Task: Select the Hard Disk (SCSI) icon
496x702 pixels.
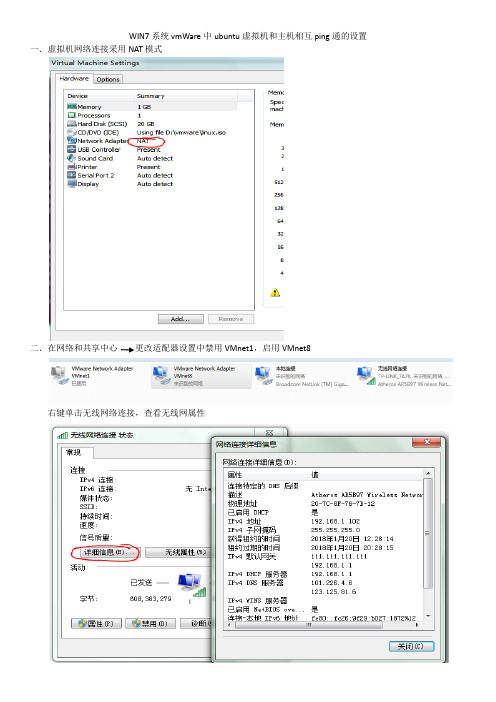Action: 72,124
